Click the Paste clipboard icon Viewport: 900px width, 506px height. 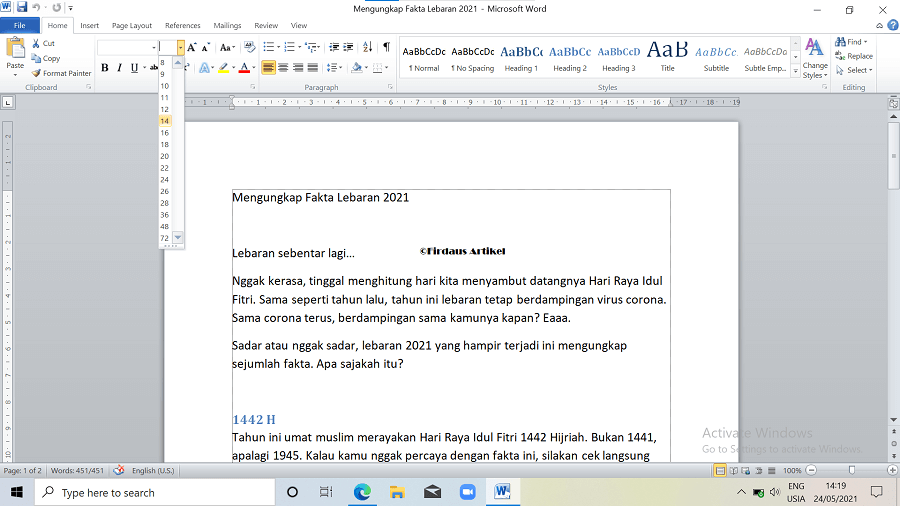pyautogui.click(x=15, y=49)
